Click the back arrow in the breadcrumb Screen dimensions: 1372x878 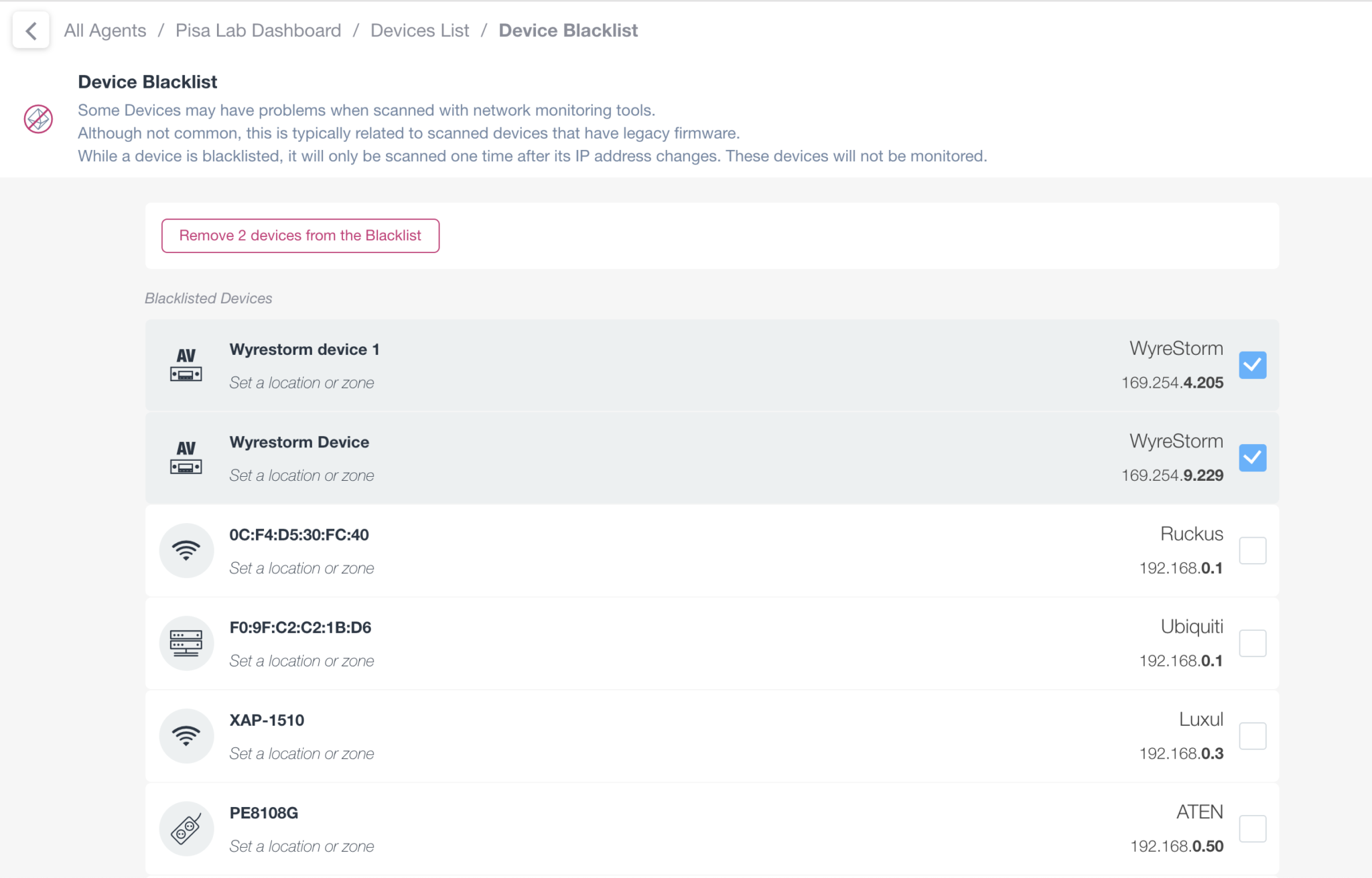30,30
